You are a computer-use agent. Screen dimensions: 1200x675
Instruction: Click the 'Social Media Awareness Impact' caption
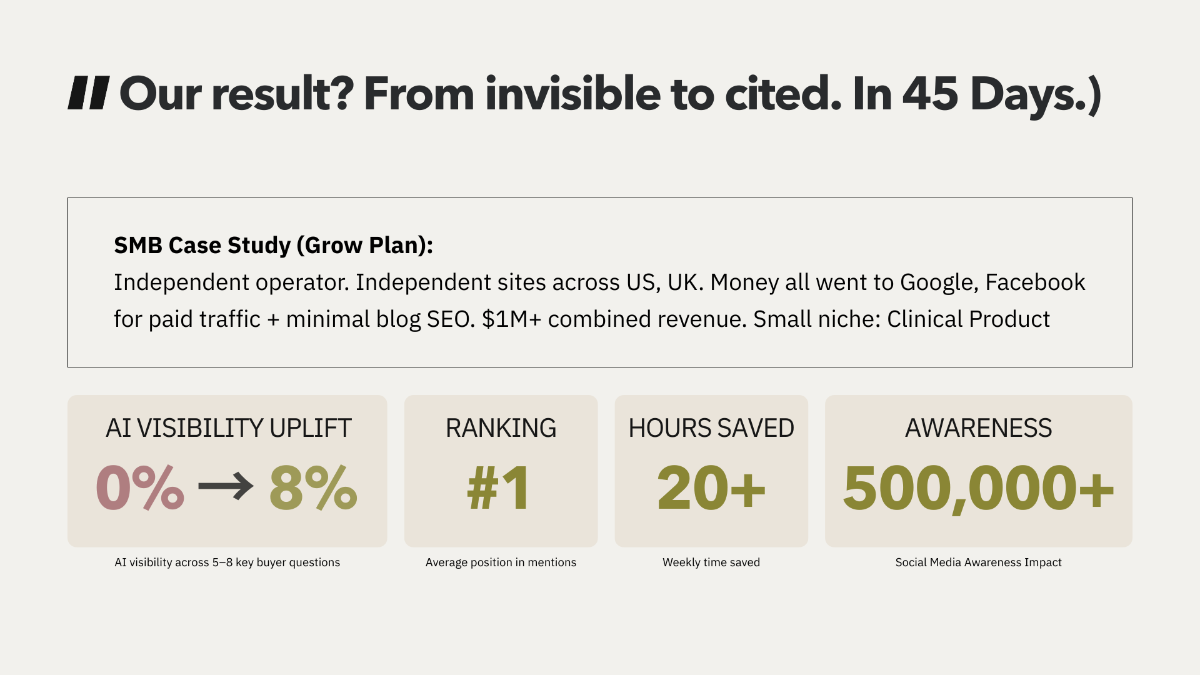point(978,562)
